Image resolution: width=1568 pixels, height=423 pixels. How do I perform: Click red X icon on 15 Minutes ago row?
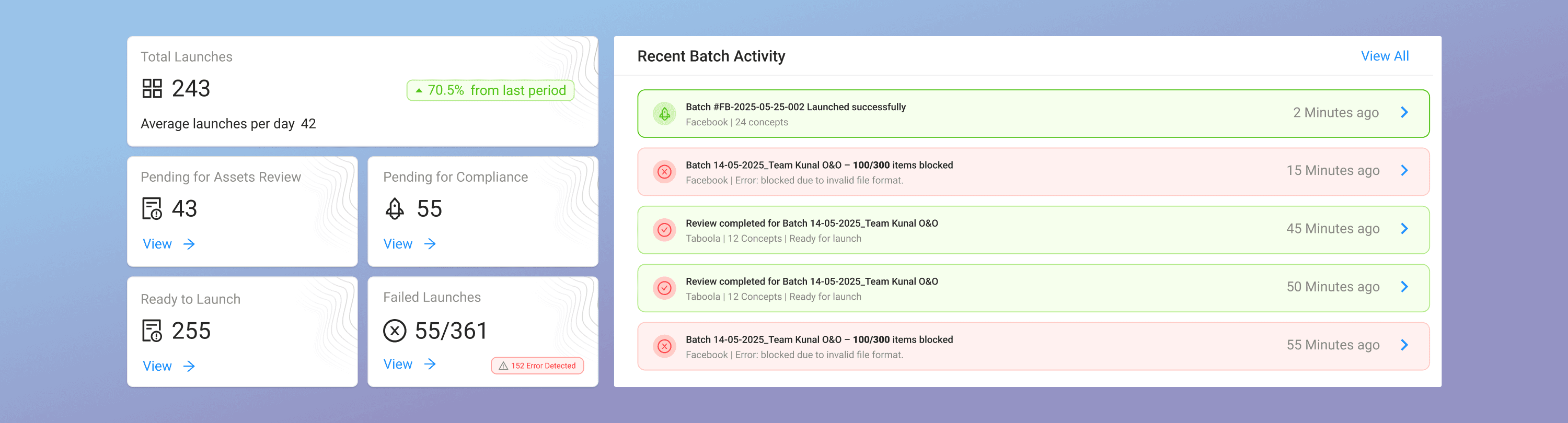665,171
